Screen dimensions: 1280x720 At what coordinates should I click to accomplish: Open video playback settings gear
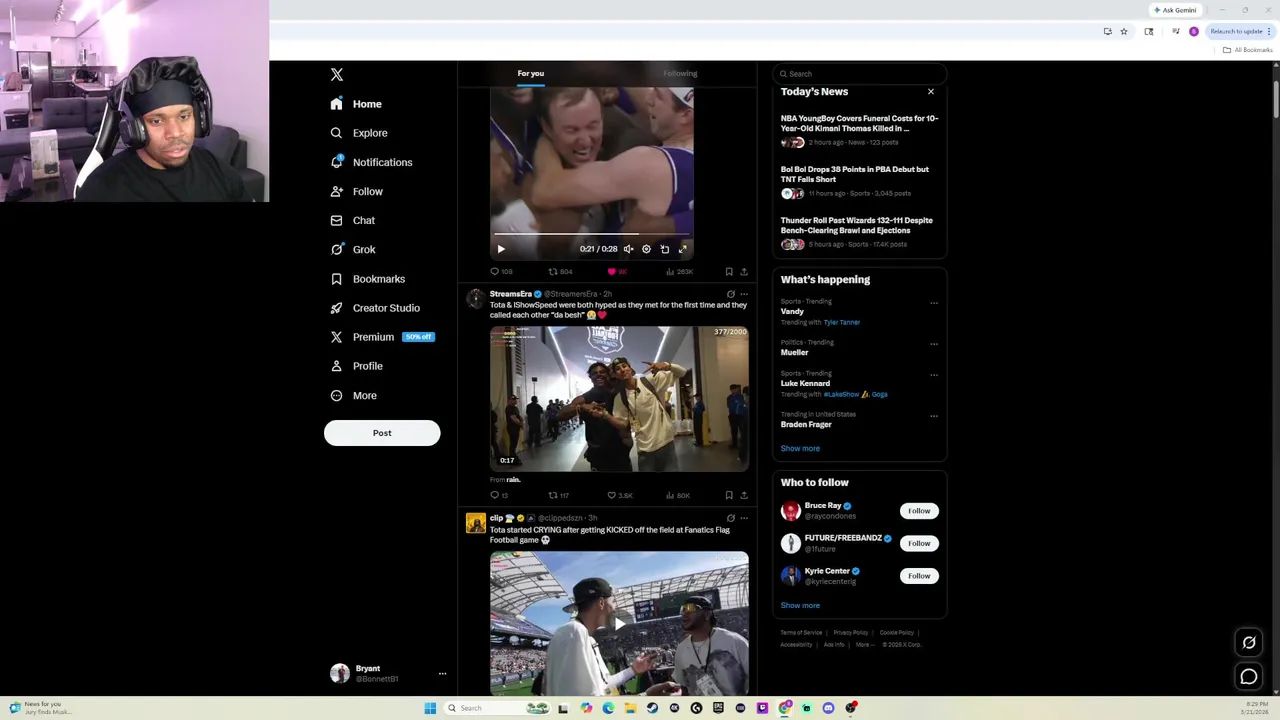coord(646,249)
